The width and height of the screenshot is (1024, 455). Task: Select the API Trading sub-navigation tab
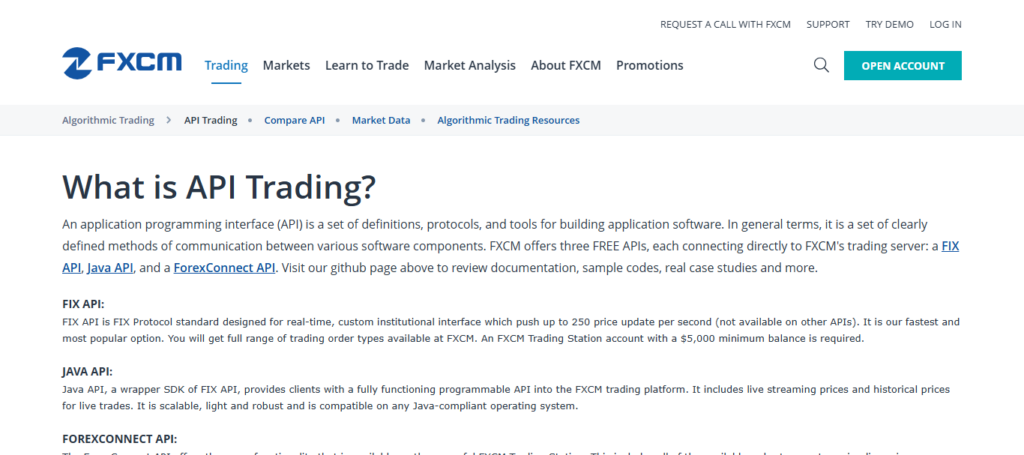click(x=210, y=120)
